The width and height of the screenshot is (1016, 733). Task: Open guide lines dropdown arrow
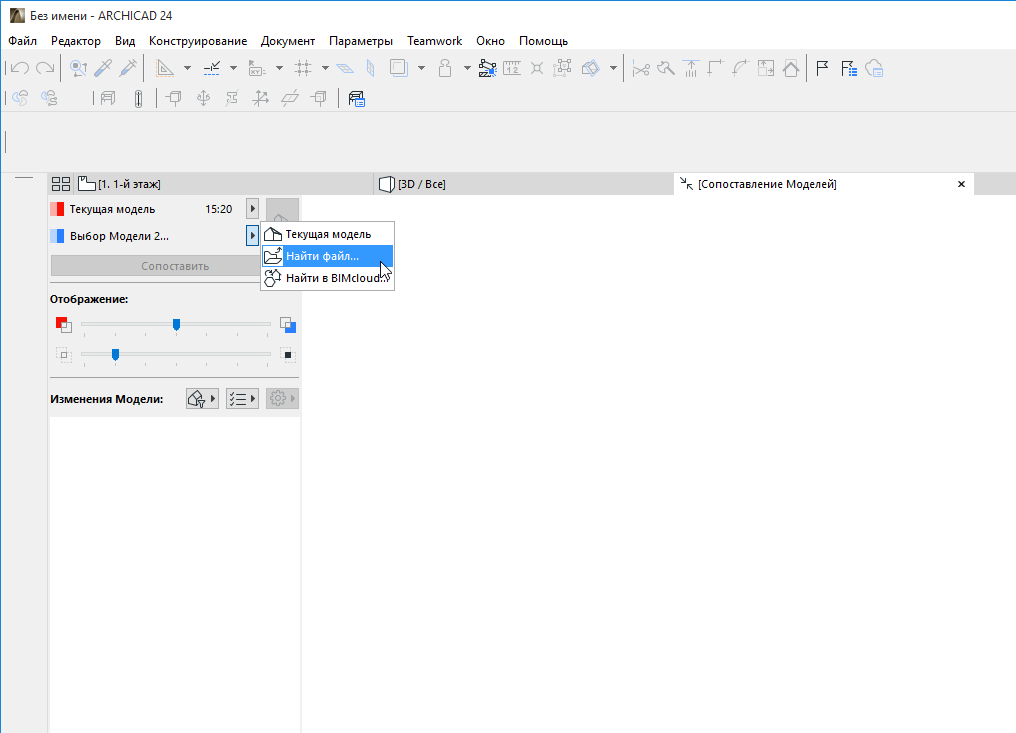pyautogui.click(x=187, y=68)
